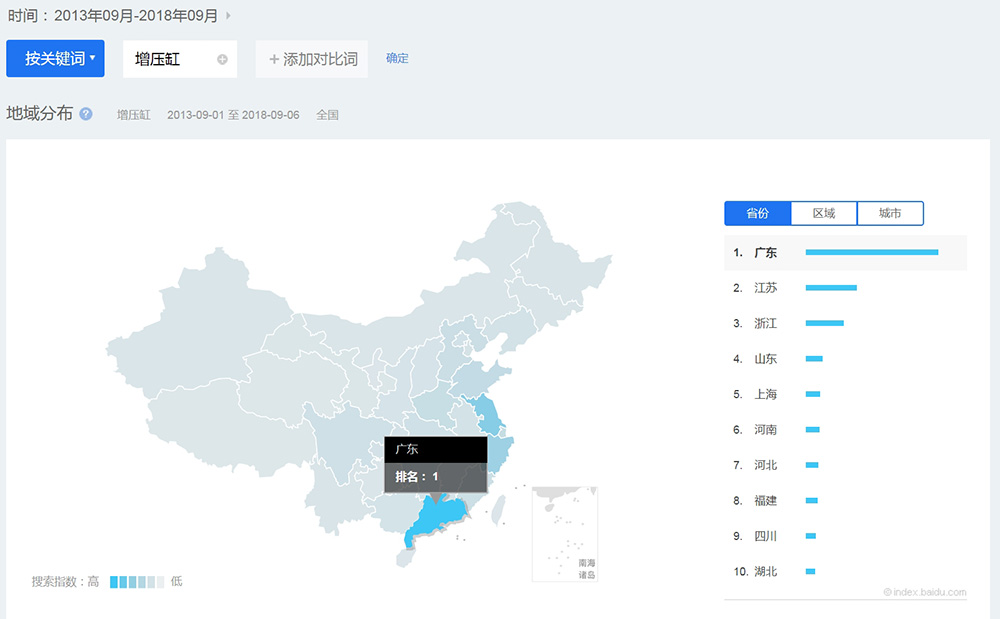Click 江苏 in the ranking list
The width and height of the screenshot is (1000, 619).
(x=763, y=287)
